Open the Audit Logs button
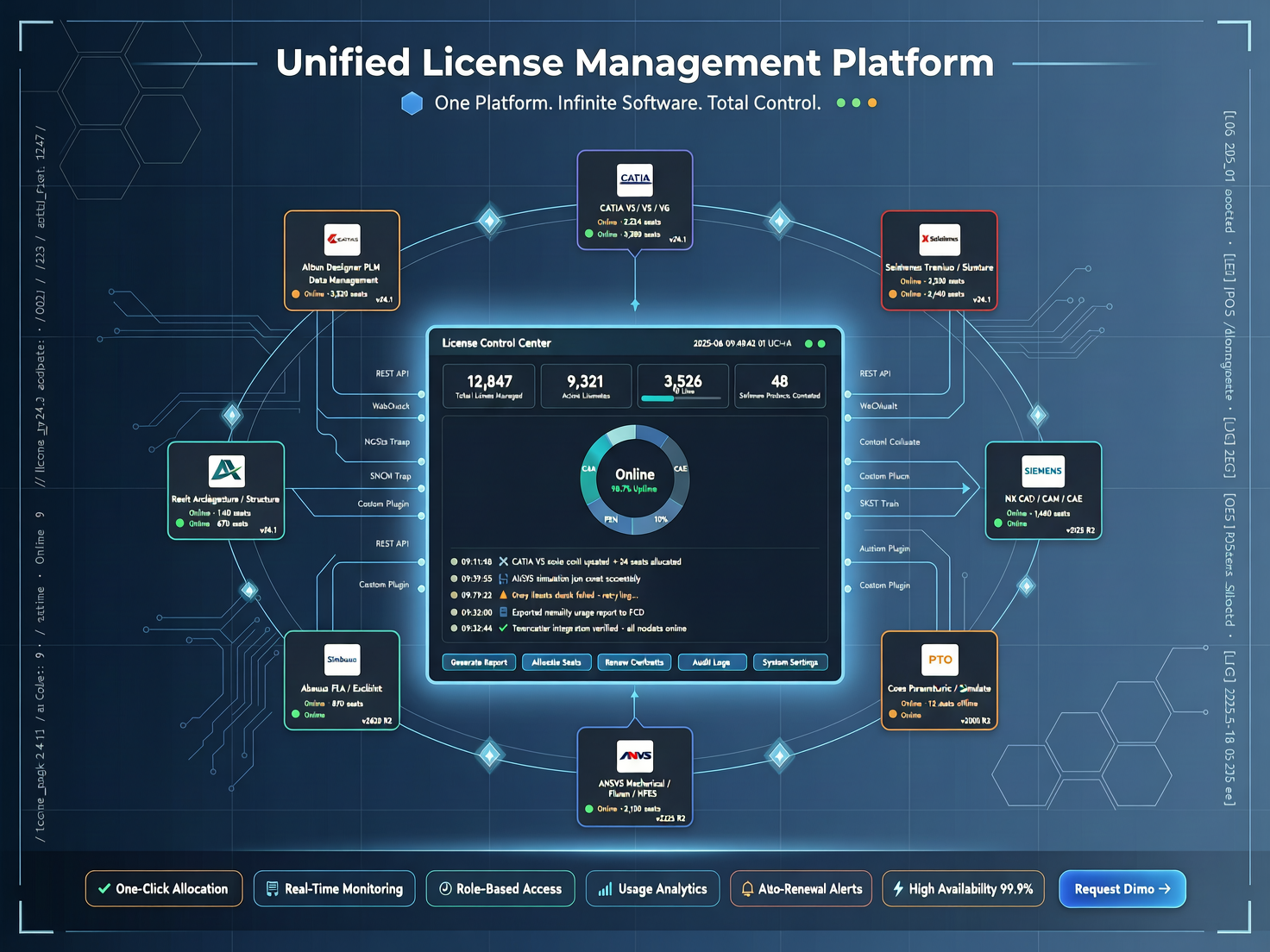Image resolution: width=1270 pixels, height=952 pixels. coord(711,662)
